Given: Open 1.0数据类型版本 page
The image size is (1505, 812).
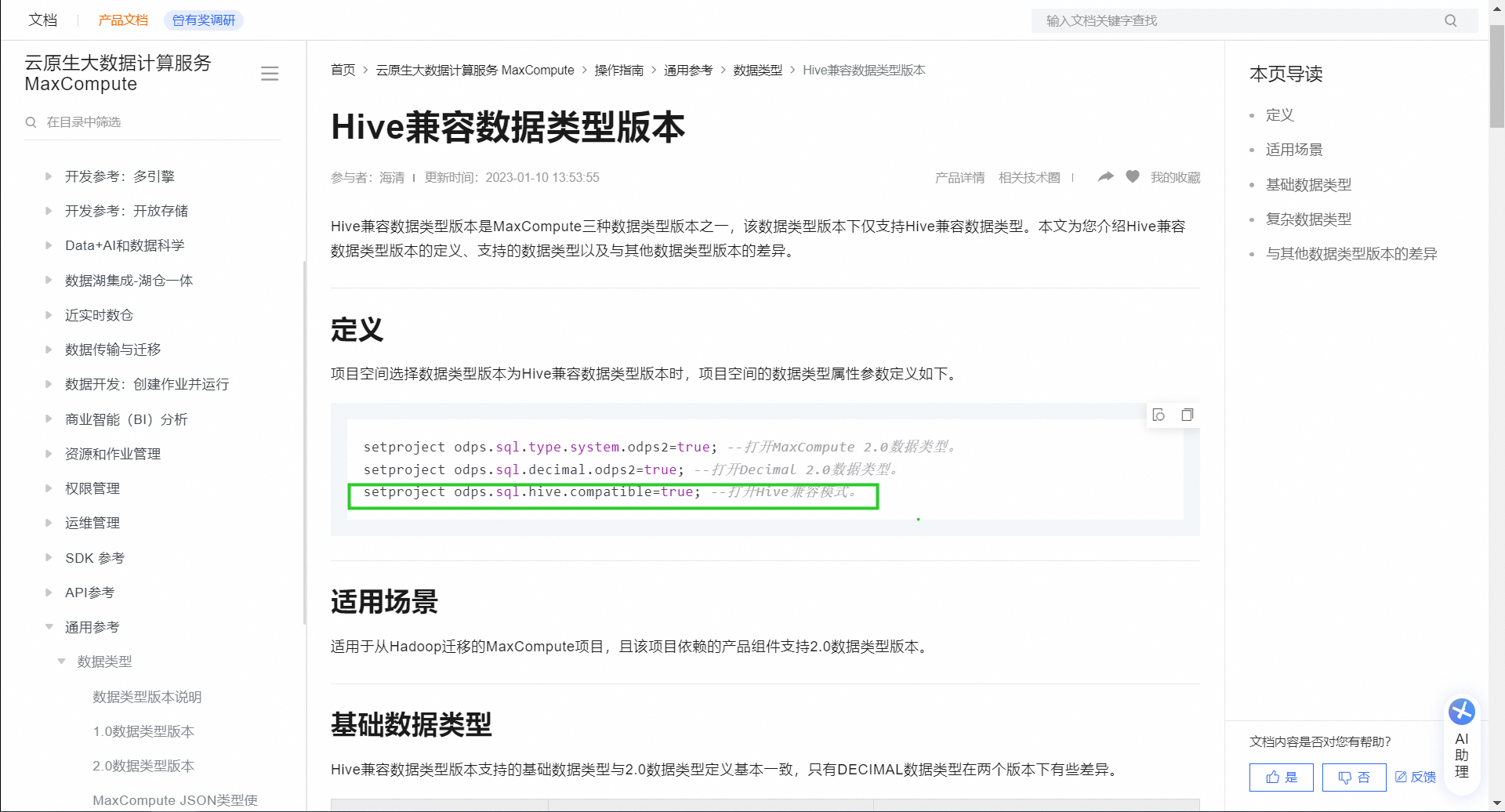Looking at the screenshot, I should coord(143,731).
